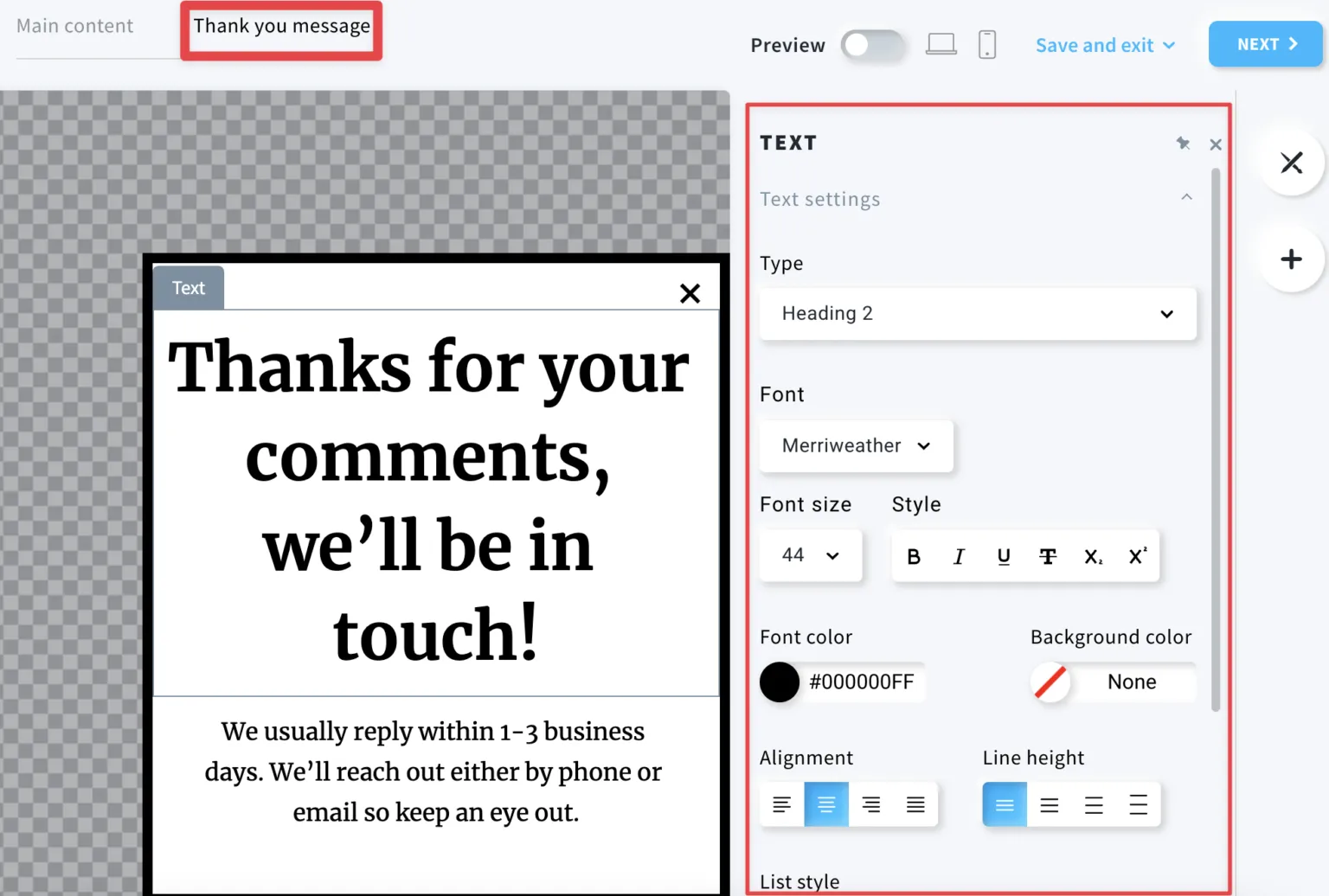Select desktop preview mode
Image resolution: width=1329 pixels, height=896 pixels.
[941, 44]
